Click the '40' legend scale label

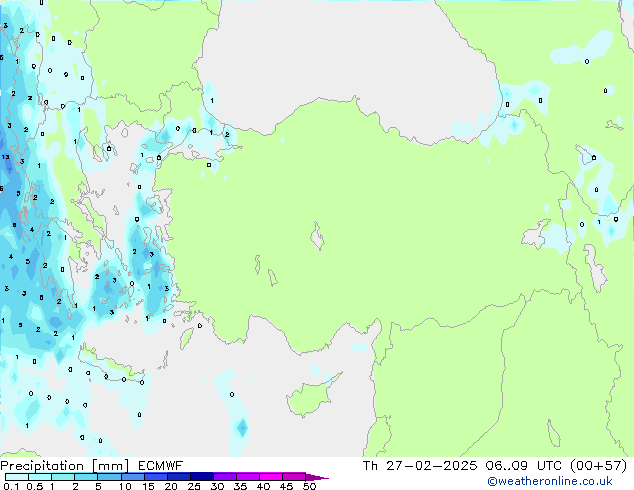click(x=263, y=486)
